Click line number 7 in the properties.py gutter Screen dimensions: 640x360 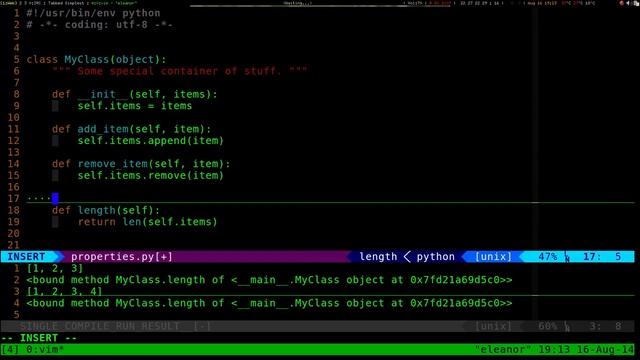pos(16,83)
